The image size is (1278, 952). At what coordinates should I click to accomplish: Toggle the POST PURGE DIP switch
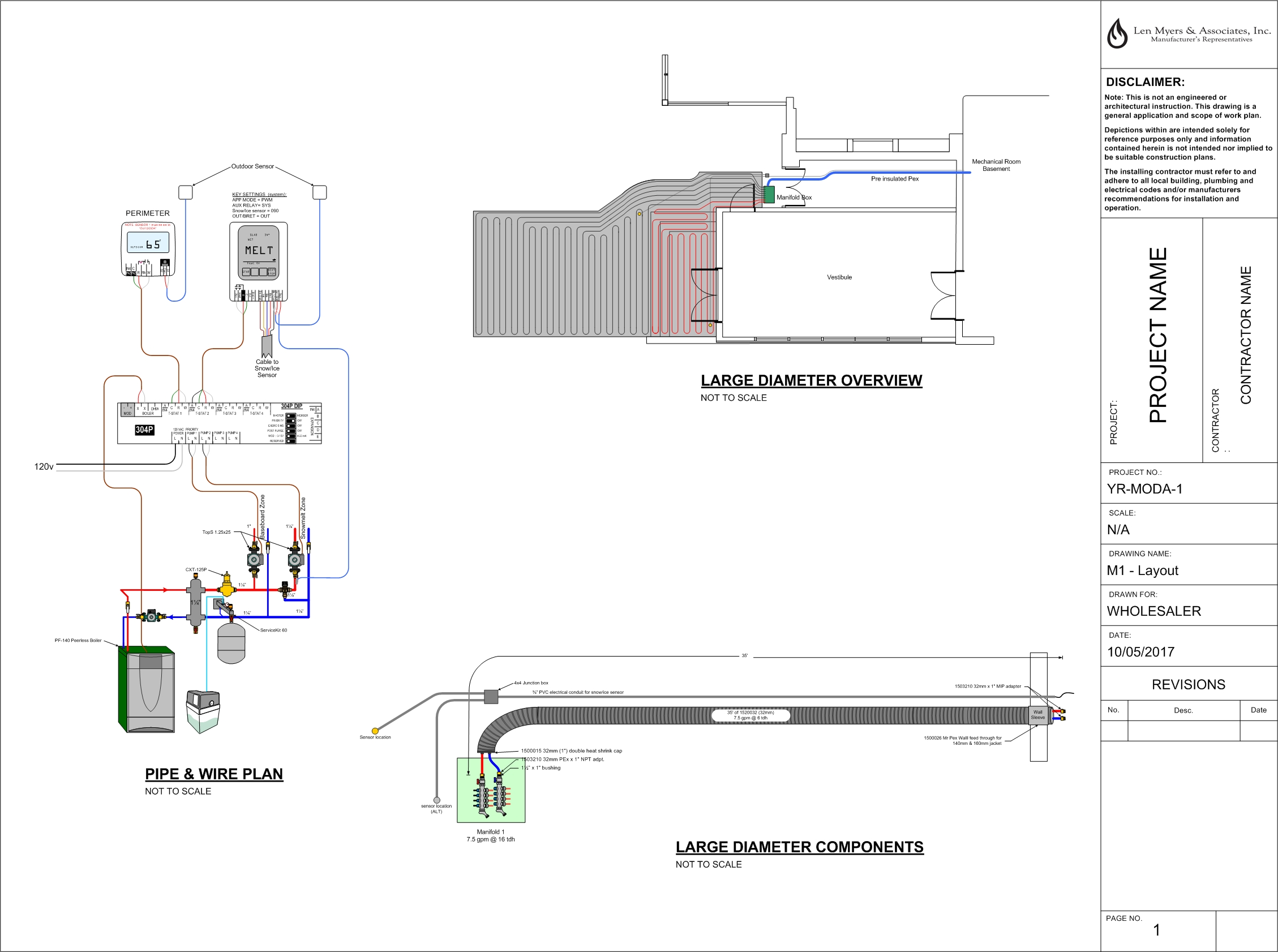tap(291, 431)
